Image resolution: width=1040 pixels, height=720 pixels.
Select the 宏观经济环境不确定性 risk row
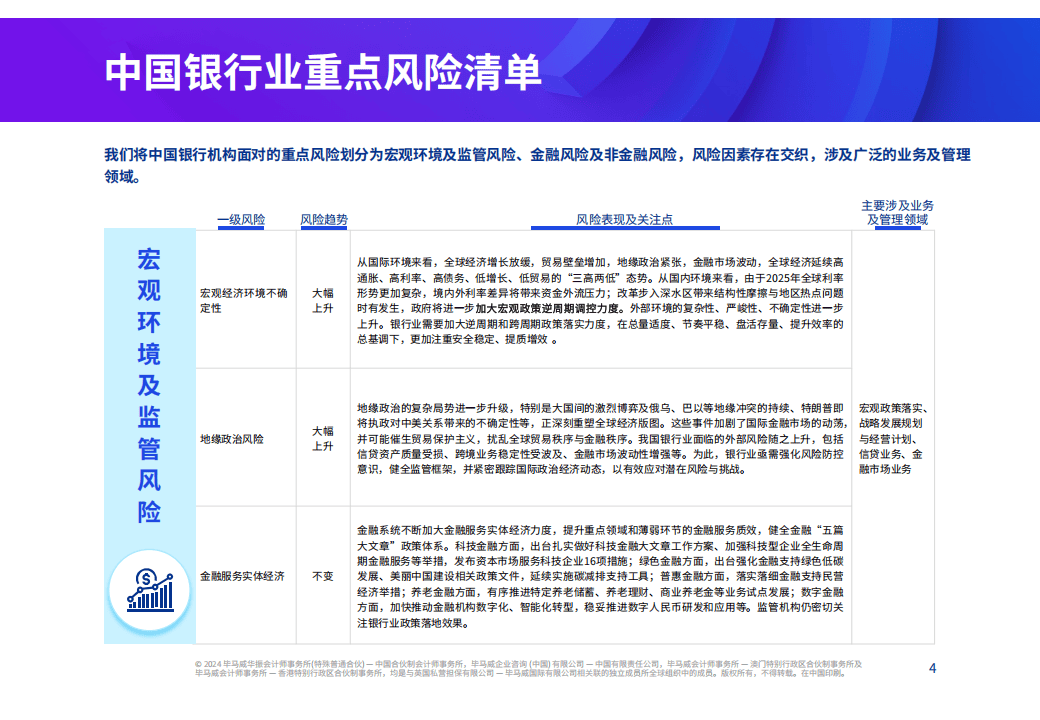[x=242, y=298]
